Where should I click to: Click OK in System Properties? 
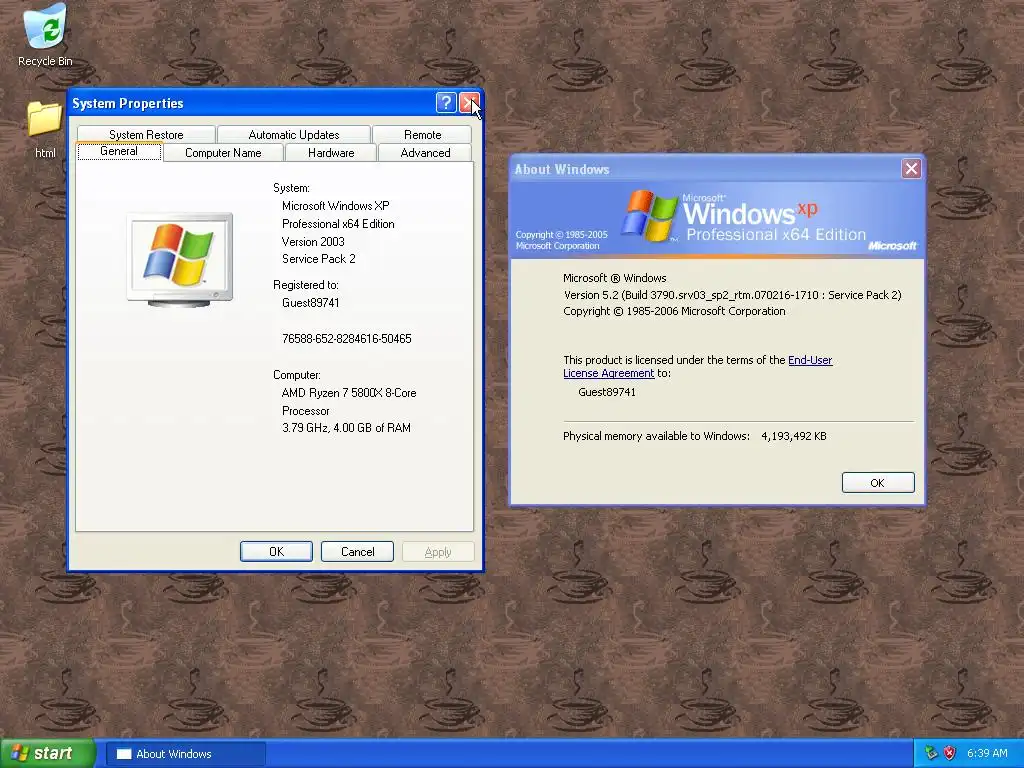click(x=276, y=551)
